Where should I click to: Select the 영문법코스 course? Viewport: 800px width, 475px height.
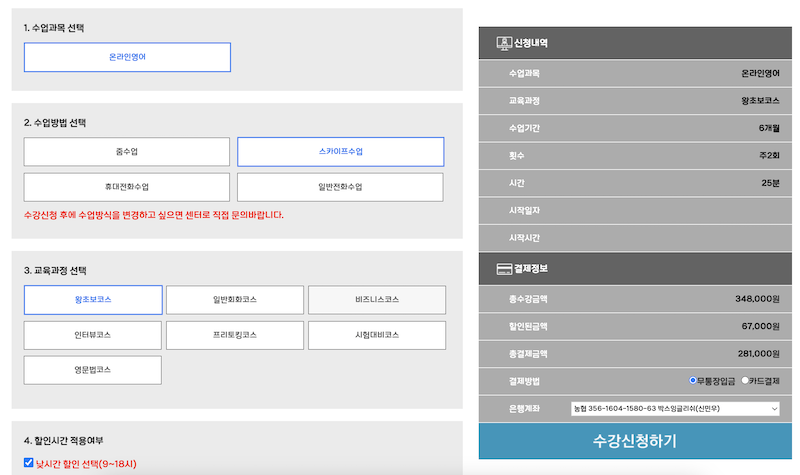[93, 370]
